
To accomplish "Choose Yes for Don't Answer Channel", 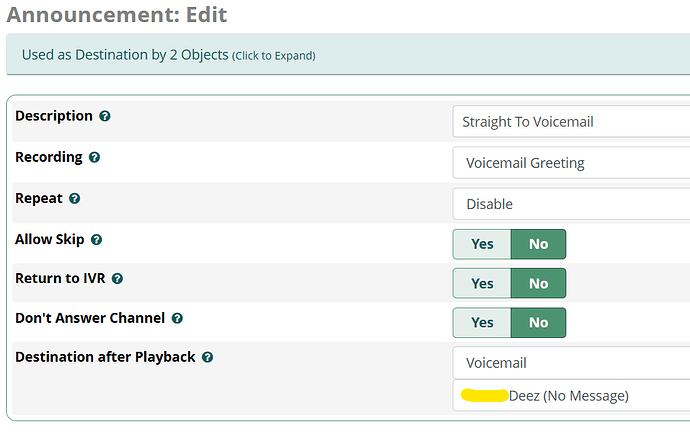I will coord(482,323).
